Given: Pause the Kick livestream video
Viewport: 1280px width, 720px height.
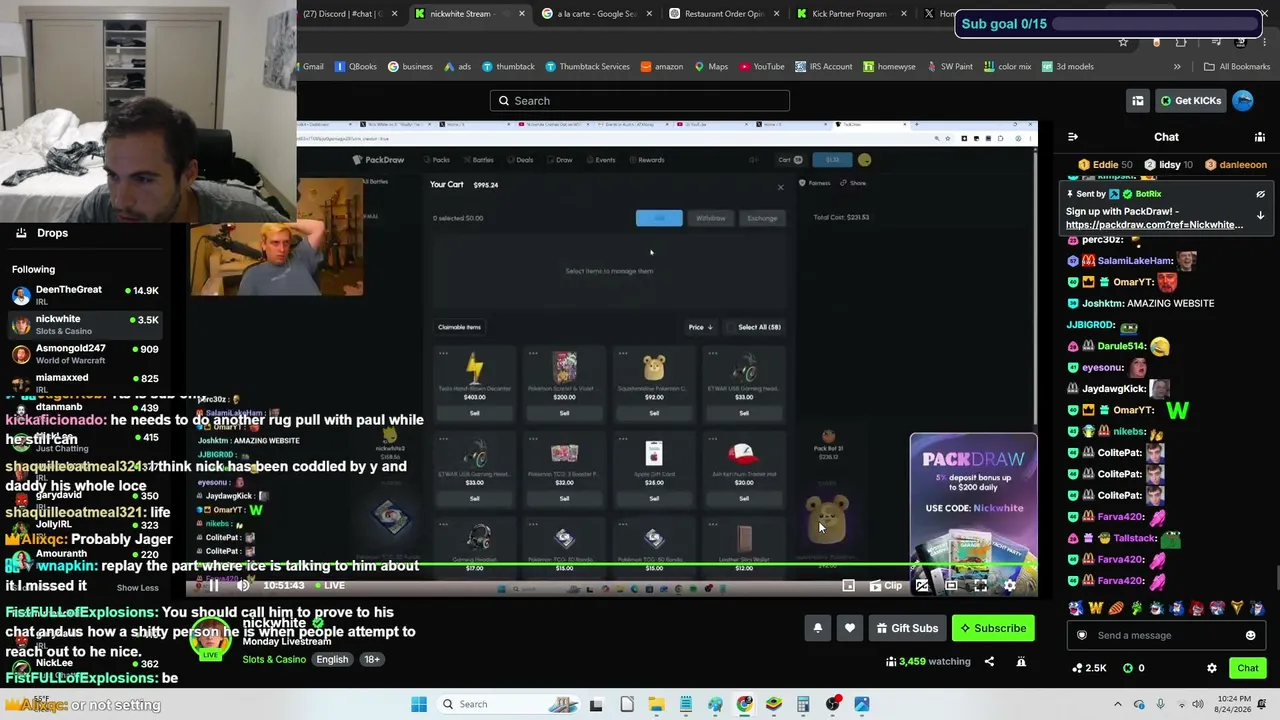Looking at the screenshot, I should (213, 586).
